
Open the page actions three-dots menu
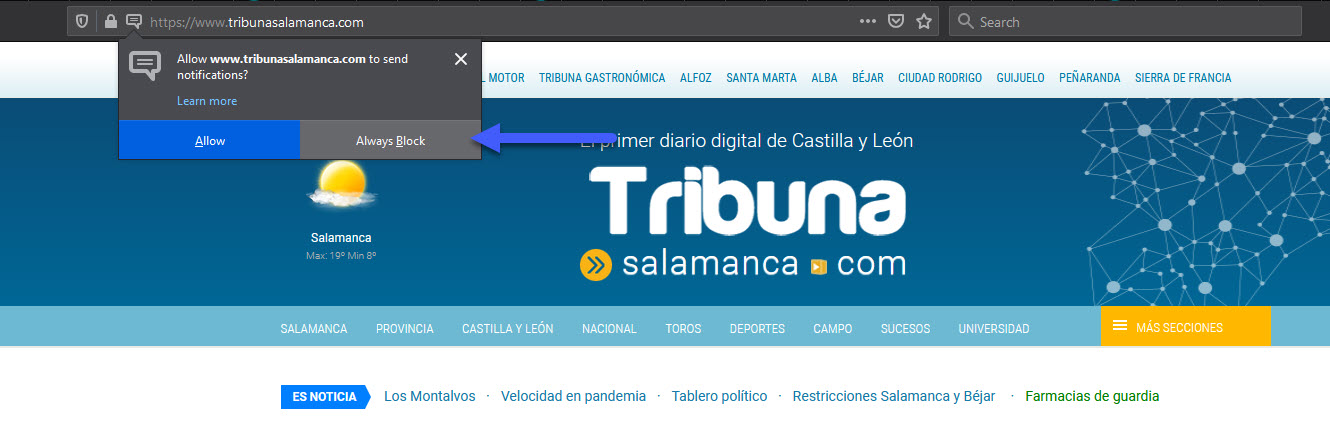coord(868,21)
